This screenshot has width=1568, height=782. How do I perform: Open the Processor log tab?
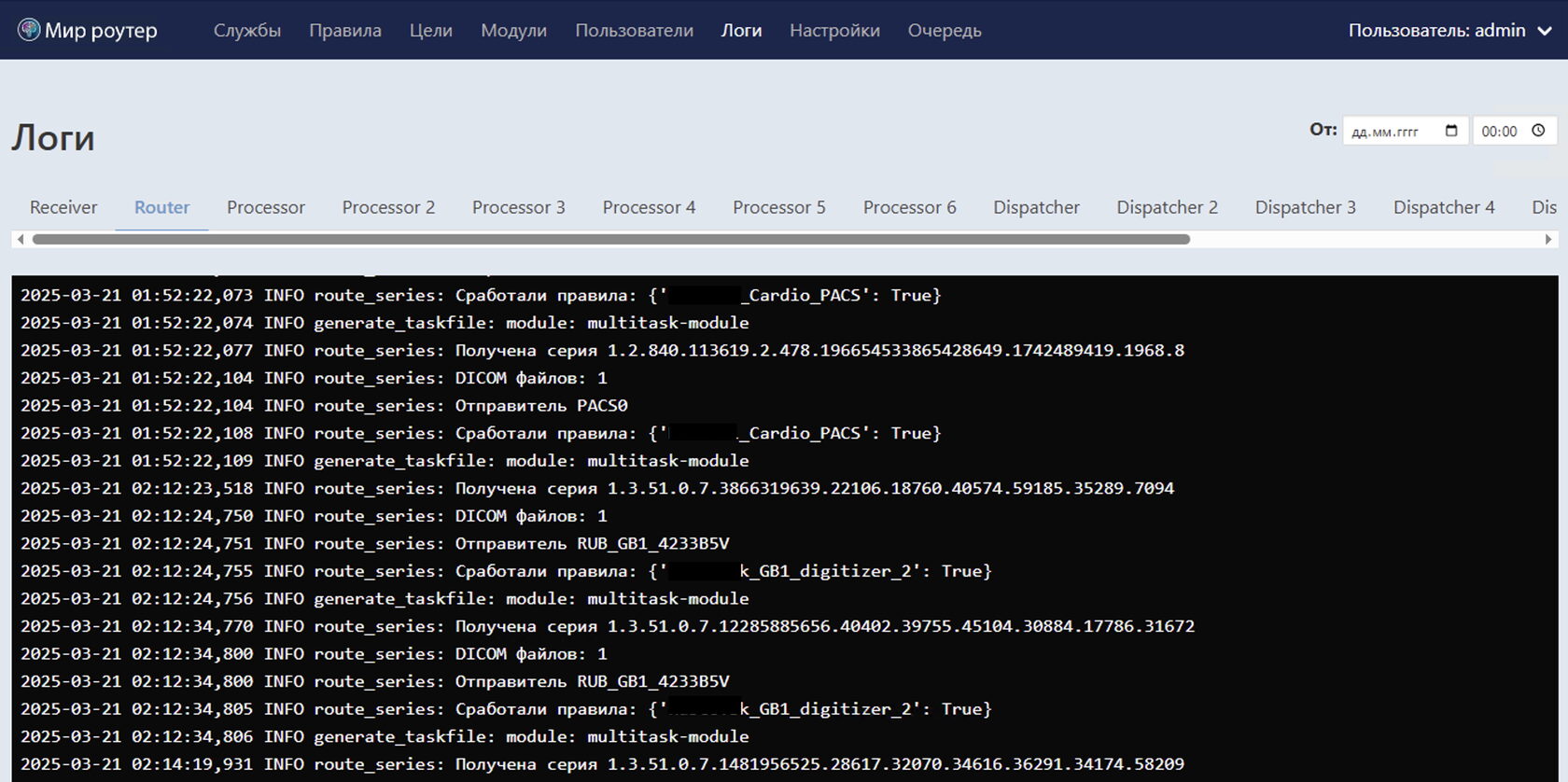[266, 207]
